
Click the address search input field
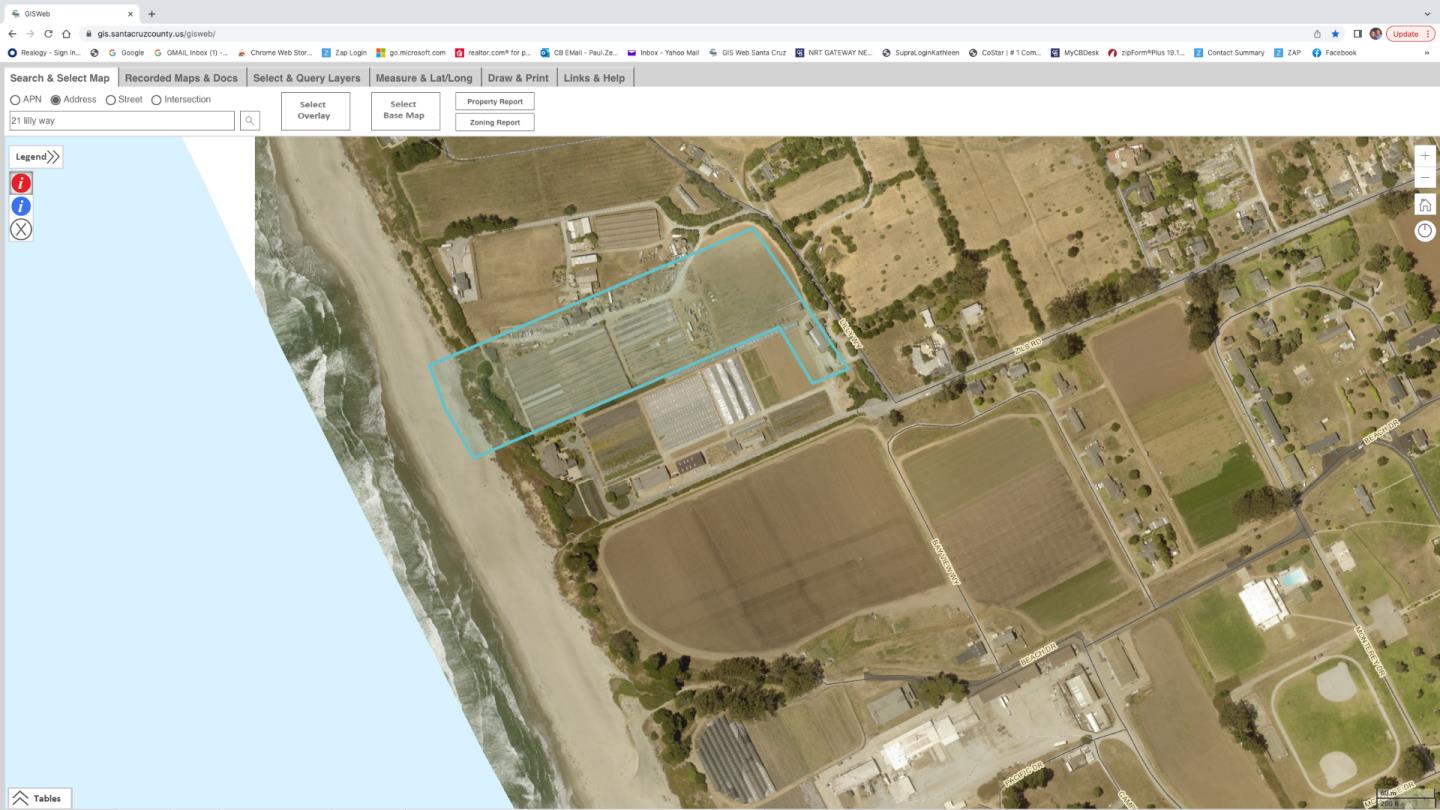point(120,121)
